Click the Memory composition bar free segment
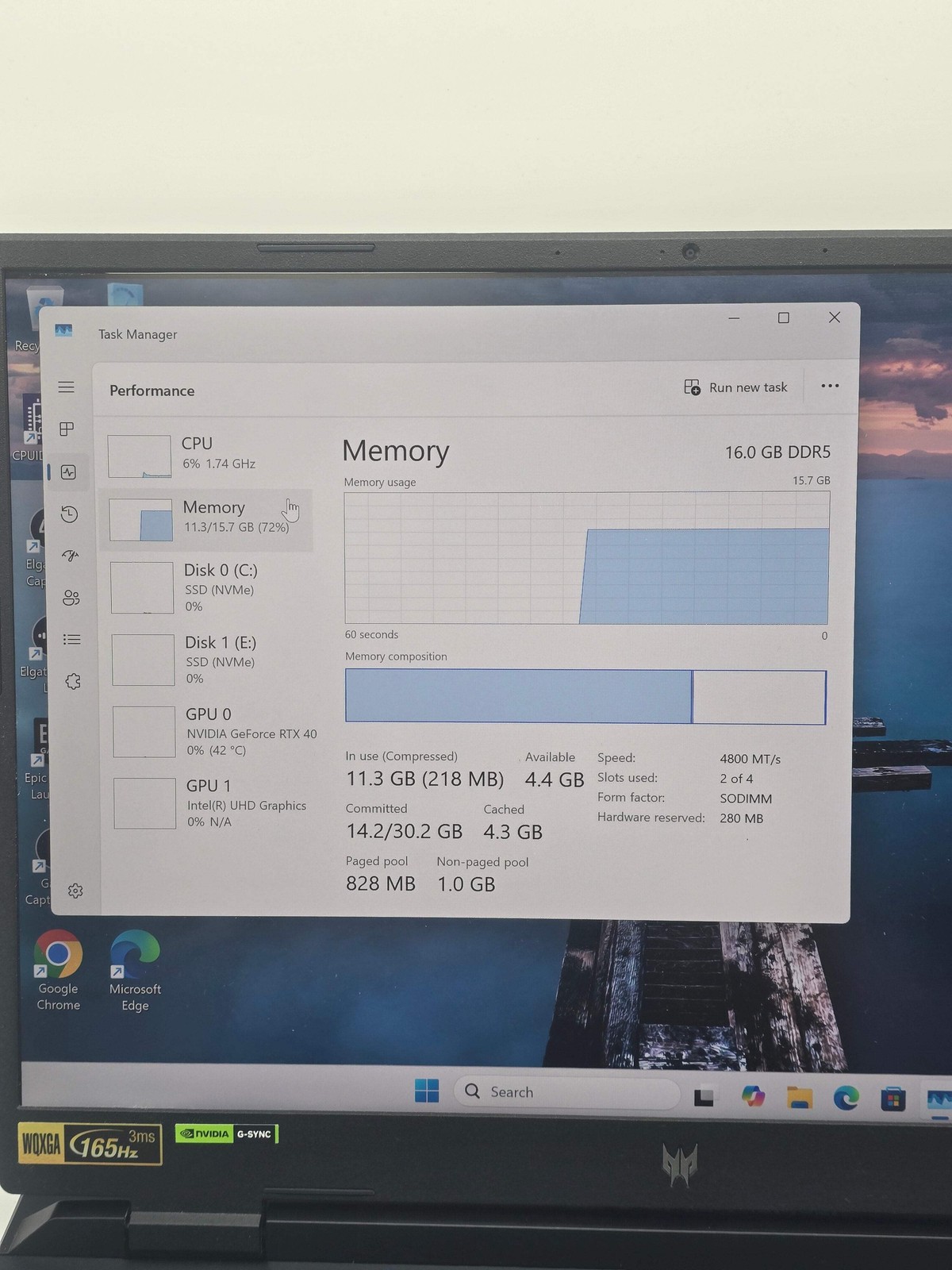The width and height of the screenshot is (952, 1270). [x=759, y=698]
